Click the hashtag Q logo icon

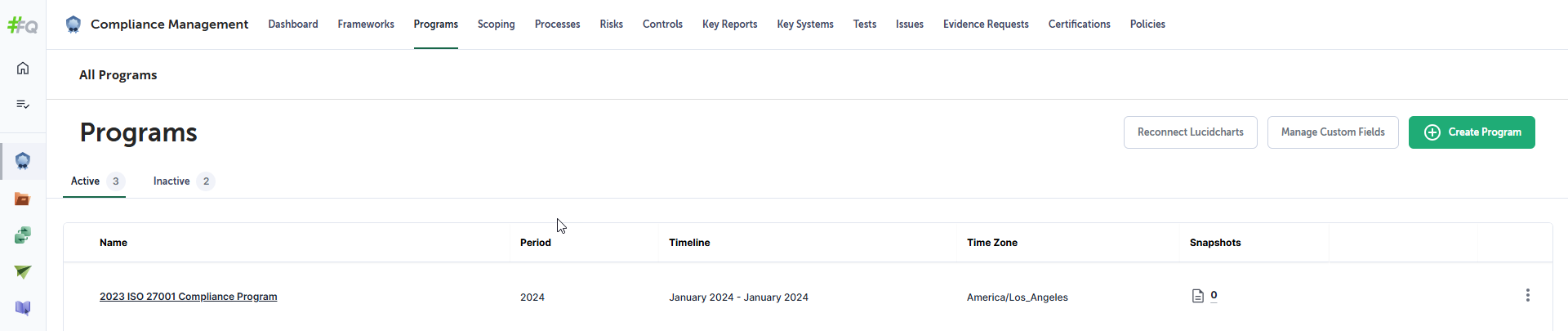(23, 25)
